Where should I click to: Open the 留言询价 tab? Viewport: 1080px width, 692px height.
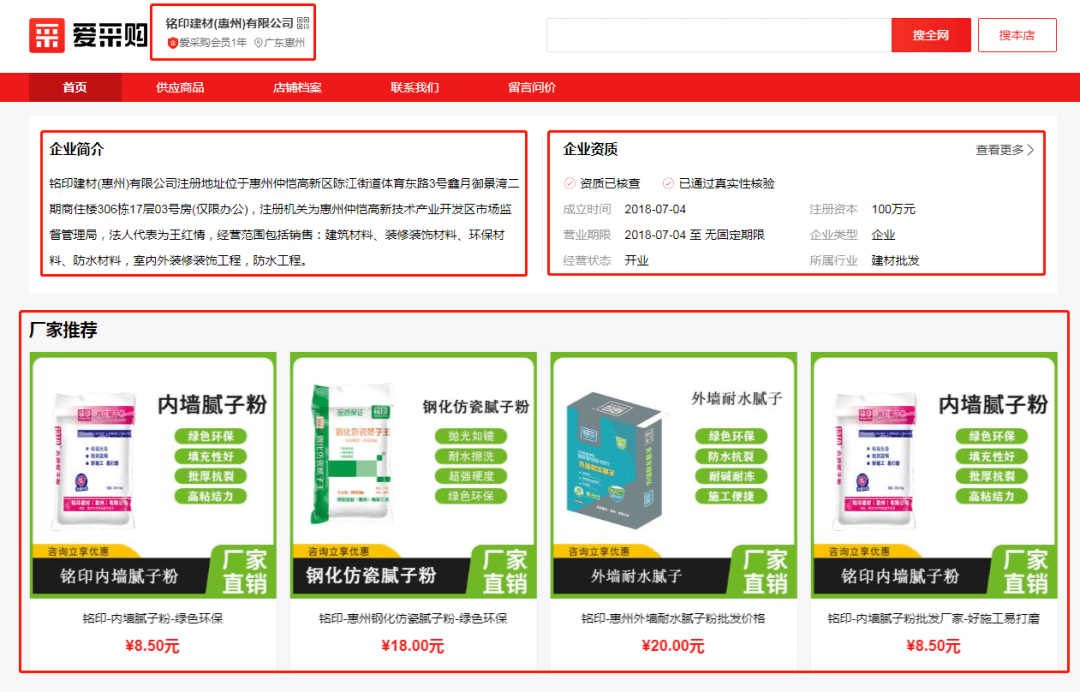[532, 87]
